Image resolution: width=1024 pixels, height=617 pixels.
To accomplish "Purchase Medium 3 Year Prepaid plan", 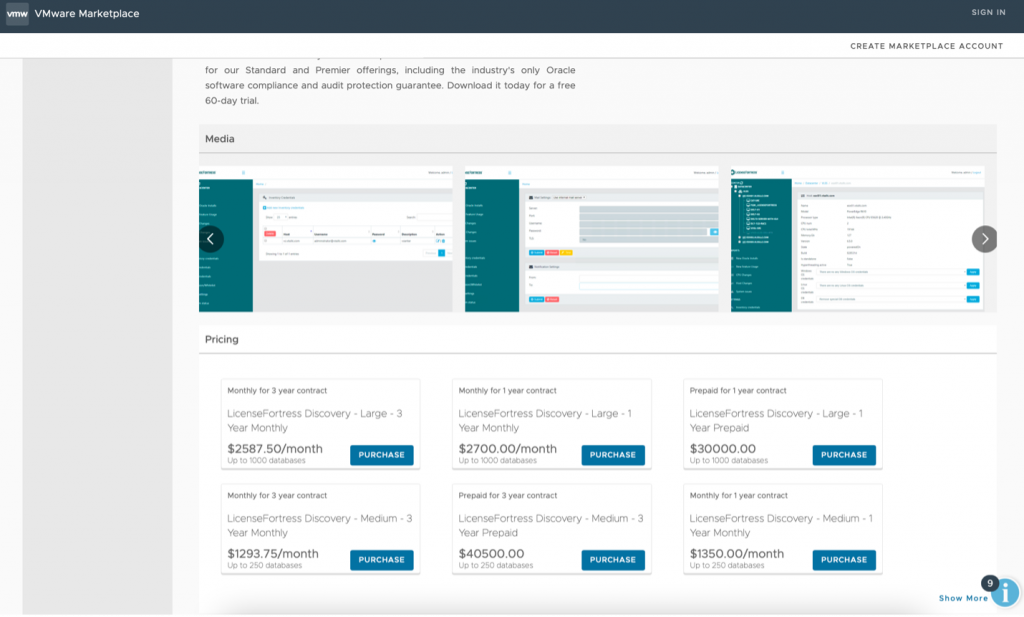I will coord(613,560).
